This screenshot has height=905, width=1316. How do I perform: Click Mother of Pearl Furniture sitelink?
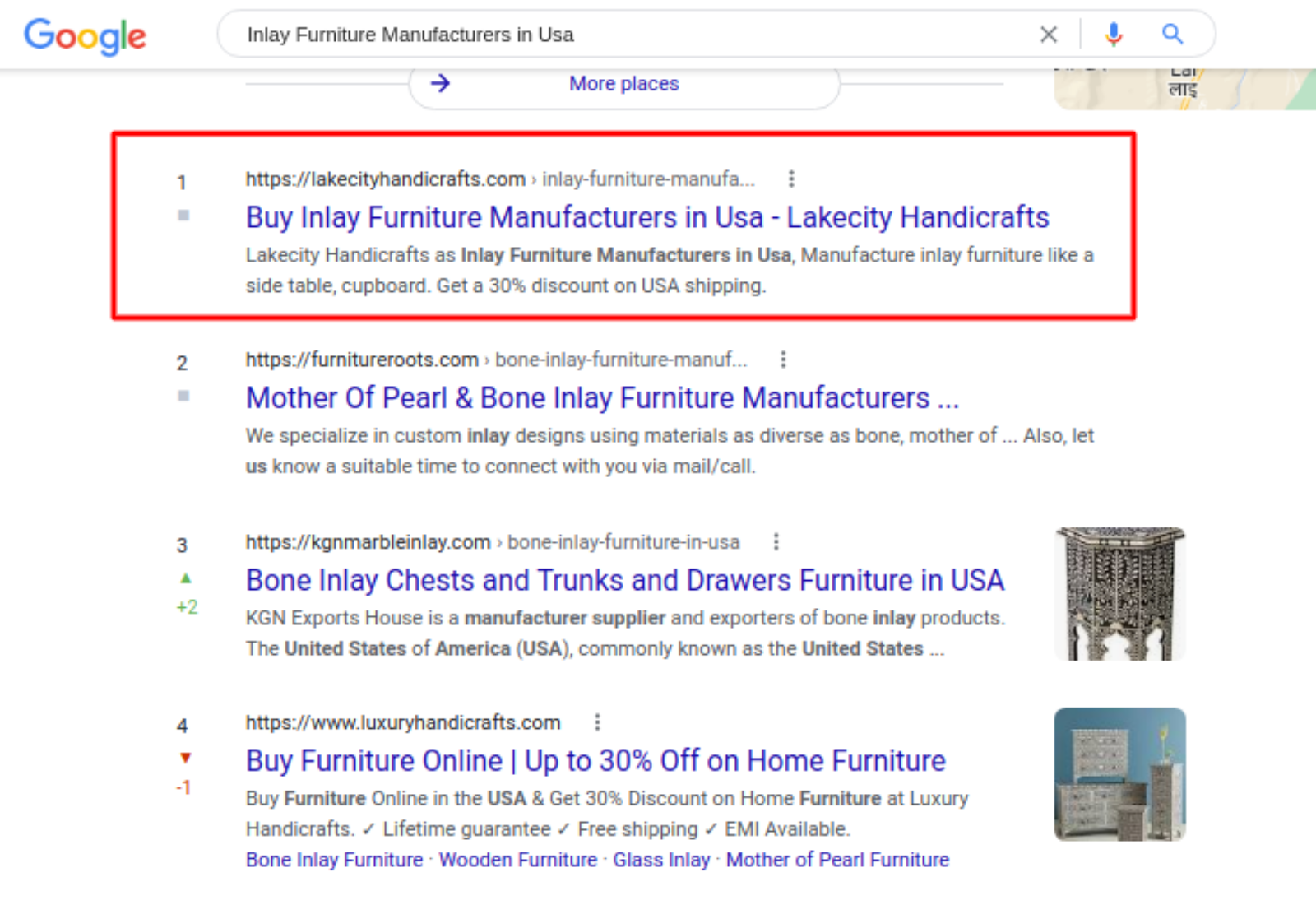836,860
